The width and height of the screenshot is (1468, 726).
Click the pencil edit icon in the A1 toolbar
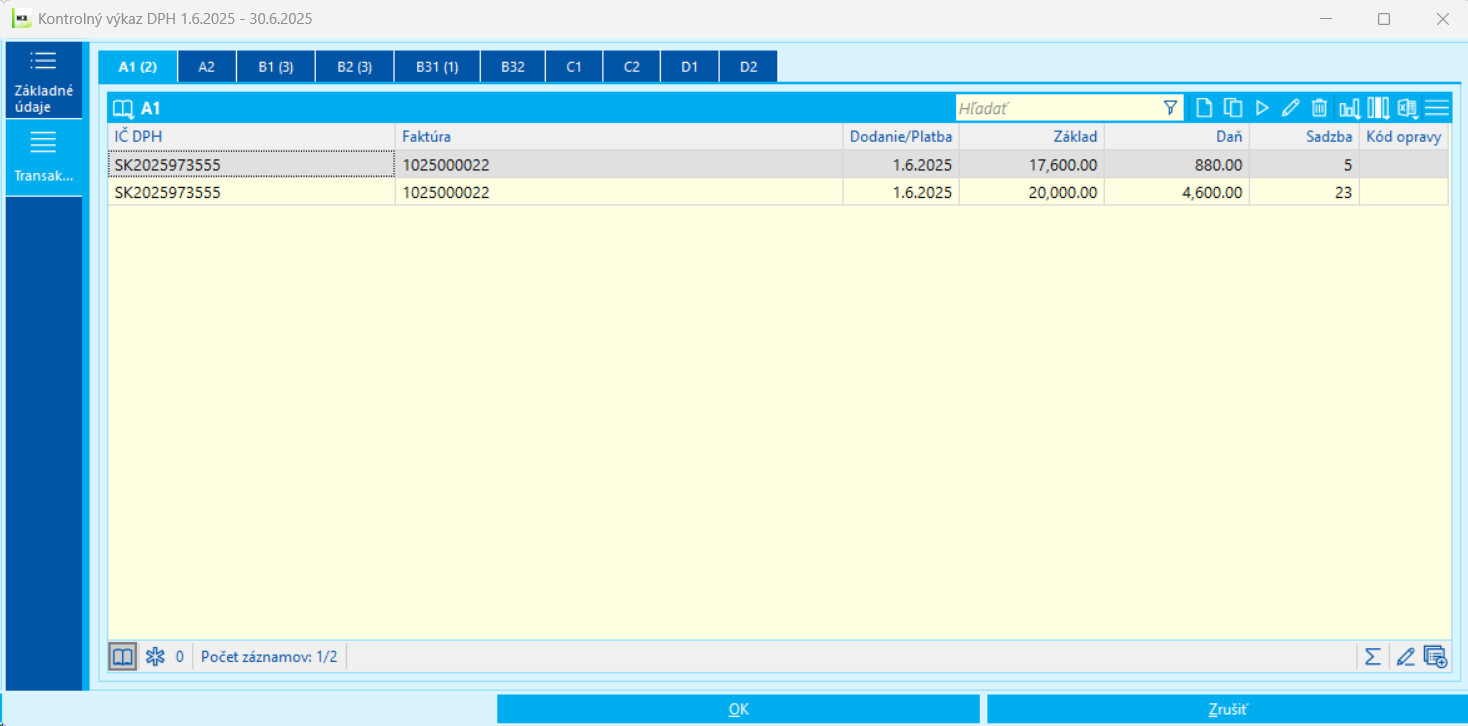pyautogui.click(x=1290, y=108)
